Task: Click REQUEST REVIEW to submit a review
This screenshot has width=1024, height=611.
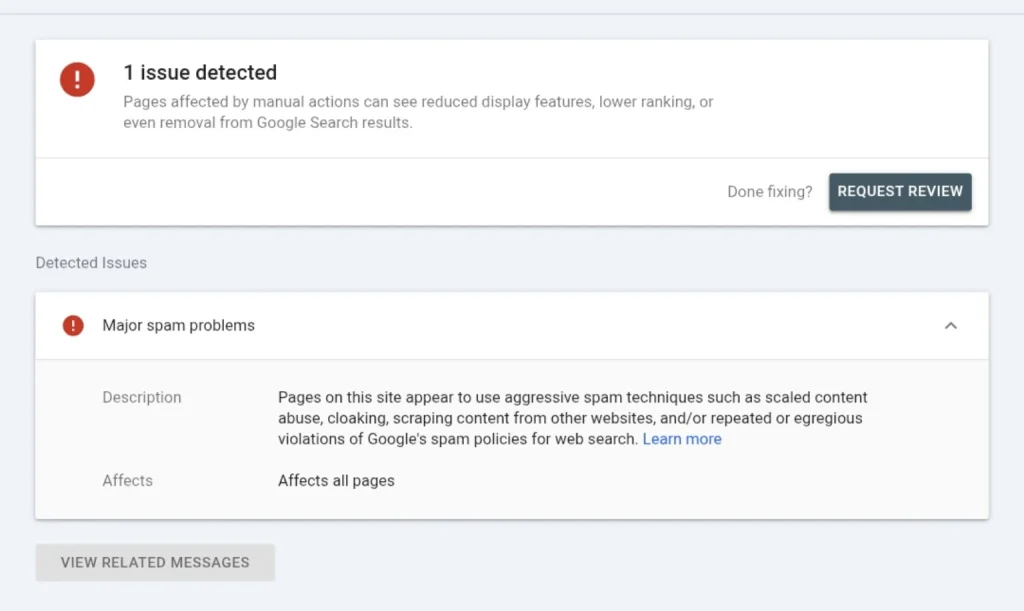Action: click(x=899, y=191)
